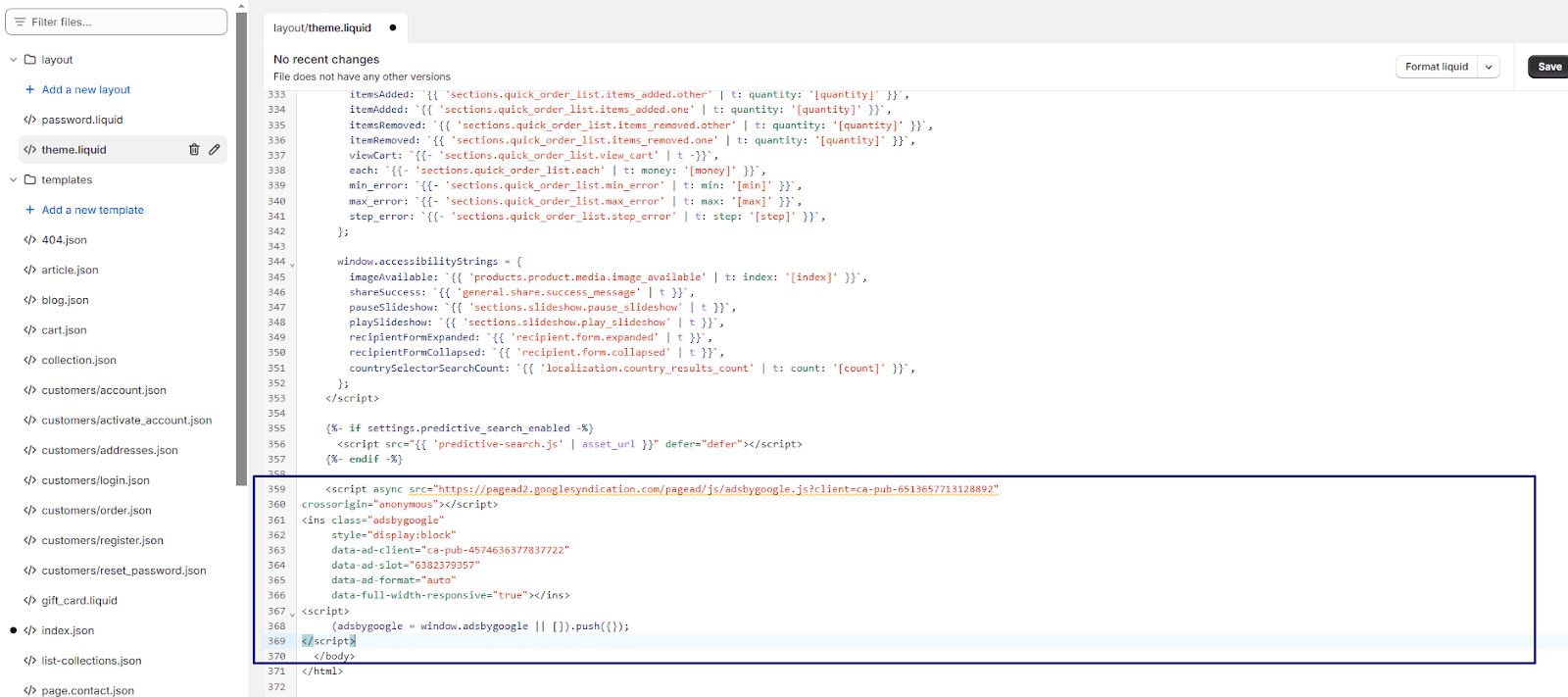Fold the script block at line 367
Viewport: 1568px width, 697px height.
pos(292,614)
